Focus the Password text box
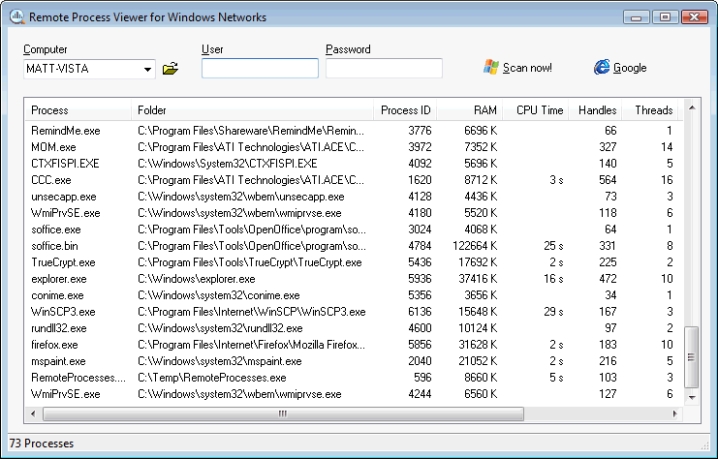 (x=384, y=68)
